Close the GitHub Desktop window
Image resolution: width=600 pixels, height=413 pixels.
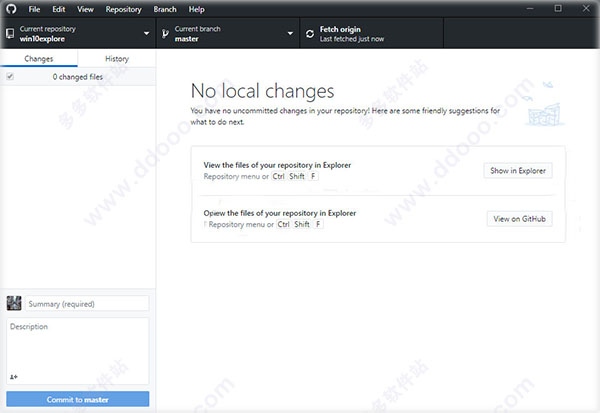coord(586,8)
